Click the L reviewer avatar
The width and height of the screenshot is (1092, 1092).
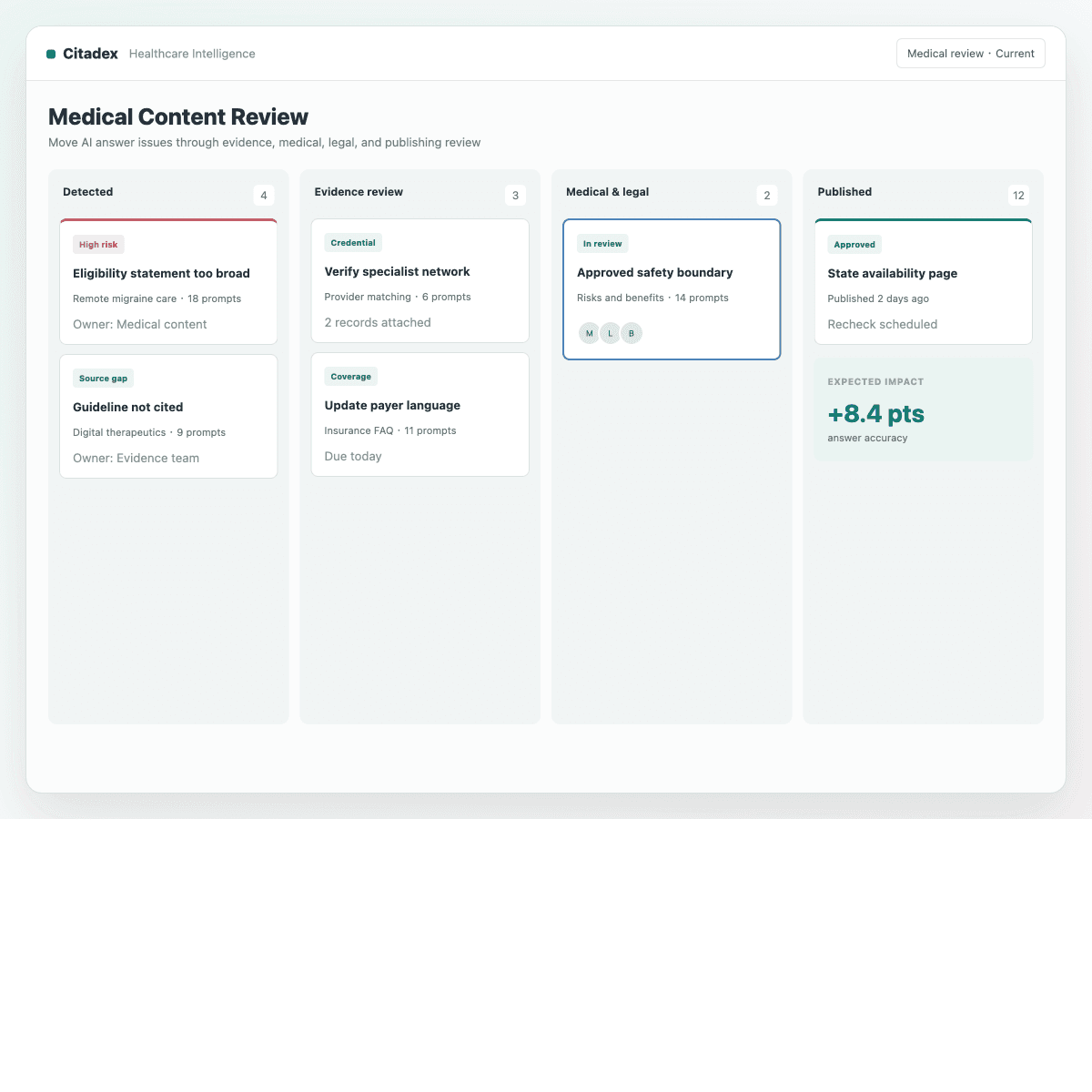pos(611,333)
